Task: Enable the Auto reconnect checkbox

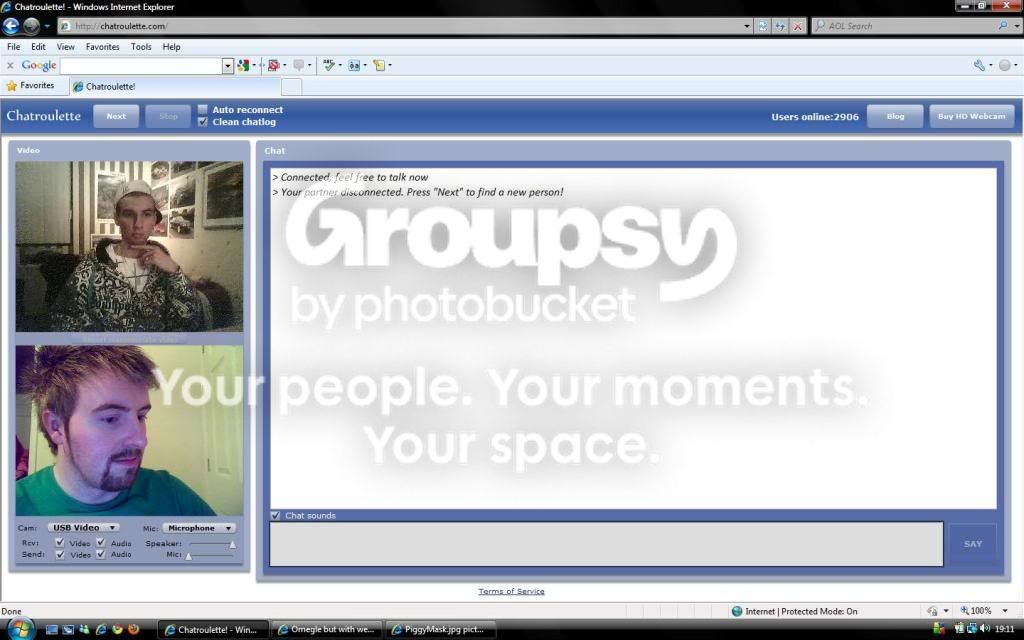Action: click(x=202, y=110)
